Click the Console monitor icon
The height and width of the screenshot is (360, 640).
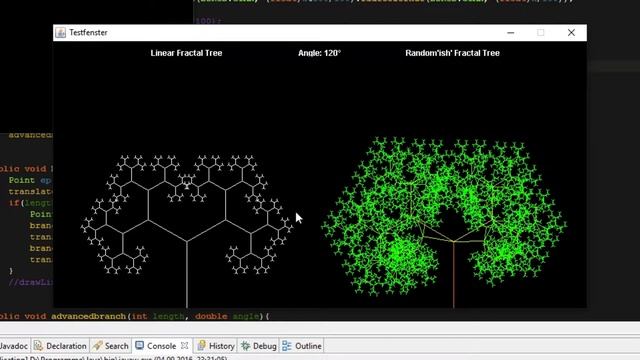[140, 345]
